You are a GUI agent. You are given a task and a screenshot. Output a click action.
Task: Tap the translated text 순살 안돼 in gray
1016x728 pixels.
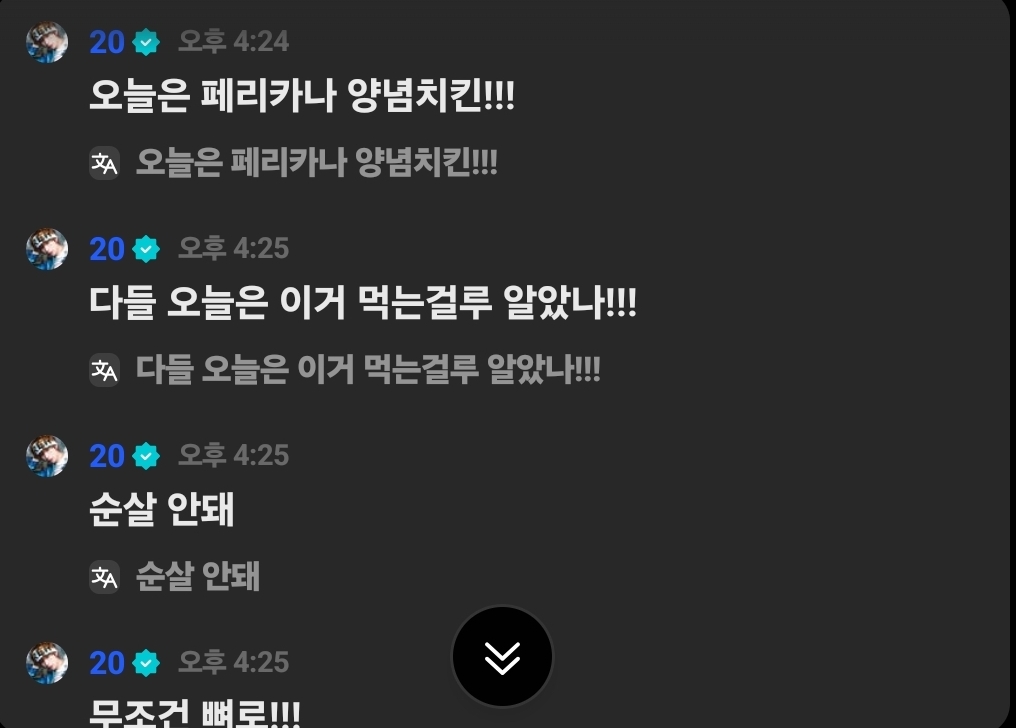click(x=198, y=576)
